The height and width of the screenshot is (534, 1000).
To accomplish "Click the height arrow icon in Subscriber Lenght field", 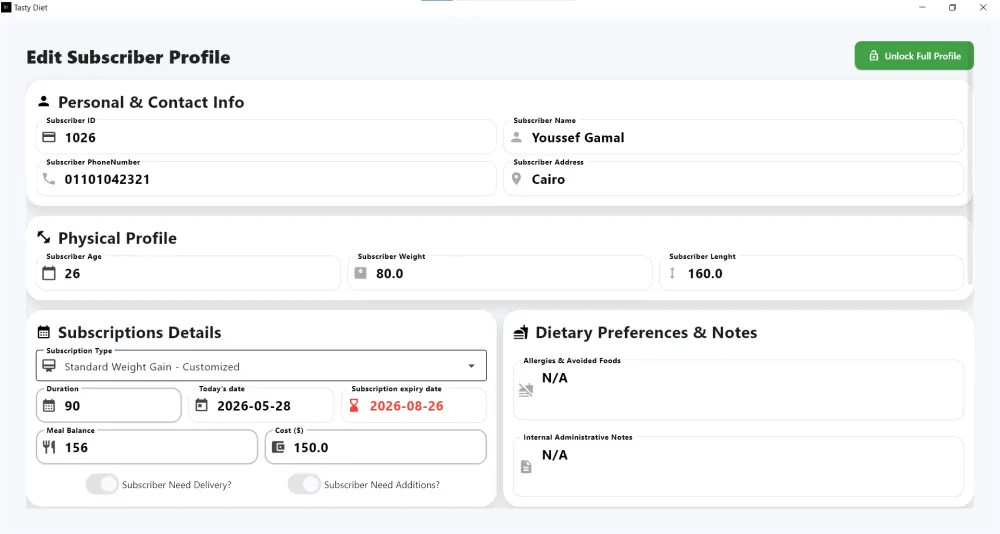I will pos(672,273).
